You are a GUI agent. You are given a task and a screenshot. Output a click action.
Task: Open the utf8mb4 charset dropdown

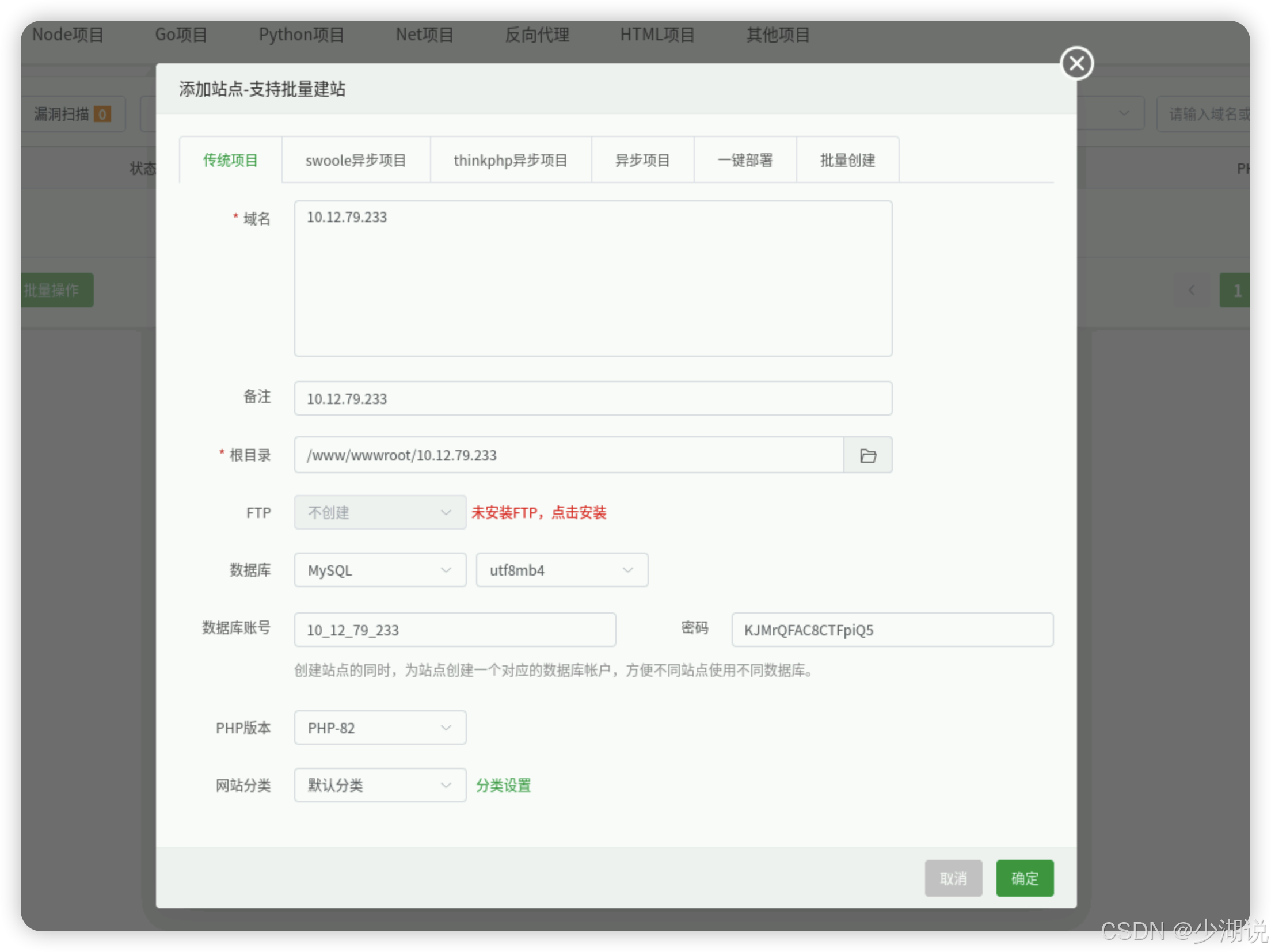pos(562,570)
